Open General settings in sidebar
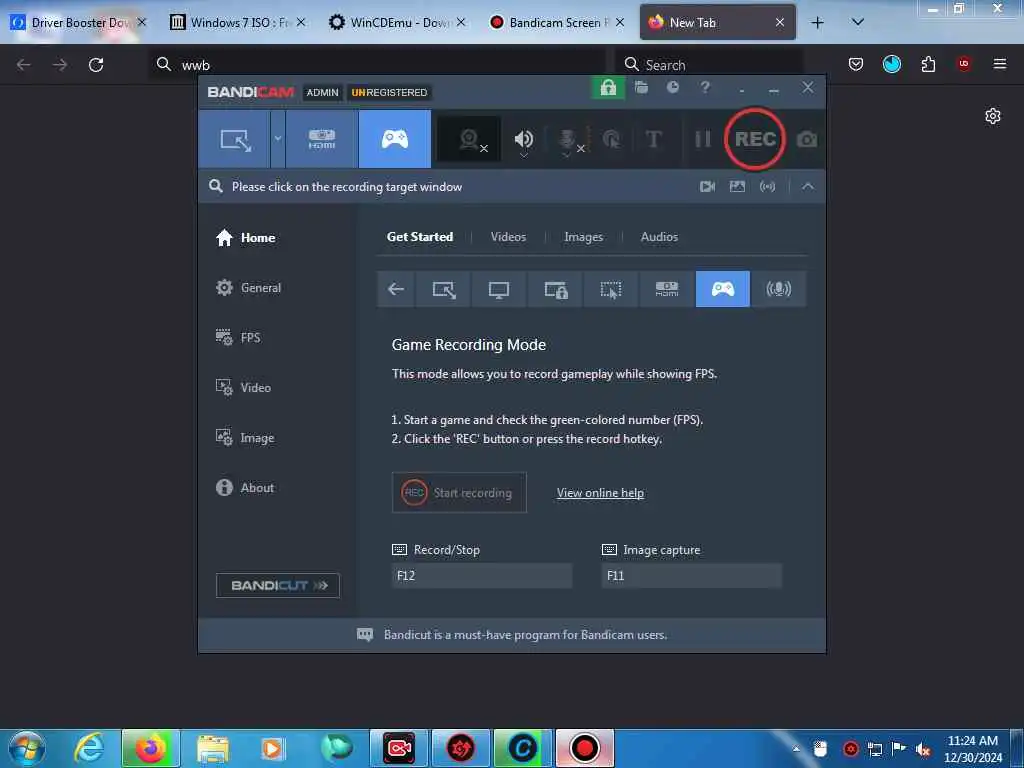Screen dimensions: 1024x768 (248, 287)
